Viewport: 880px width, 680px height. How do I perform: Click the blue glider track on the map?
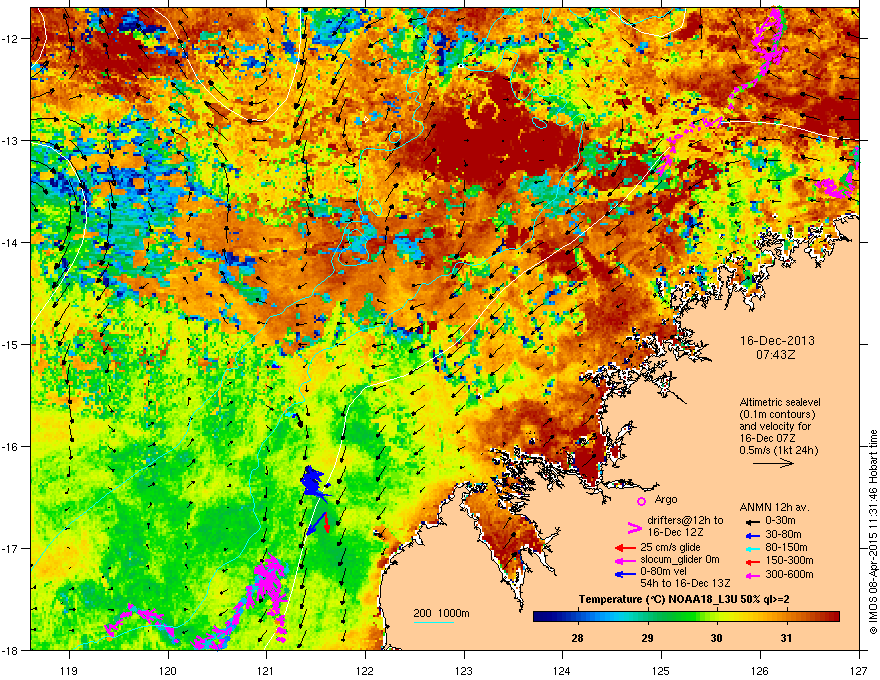[x=315, y=482]
